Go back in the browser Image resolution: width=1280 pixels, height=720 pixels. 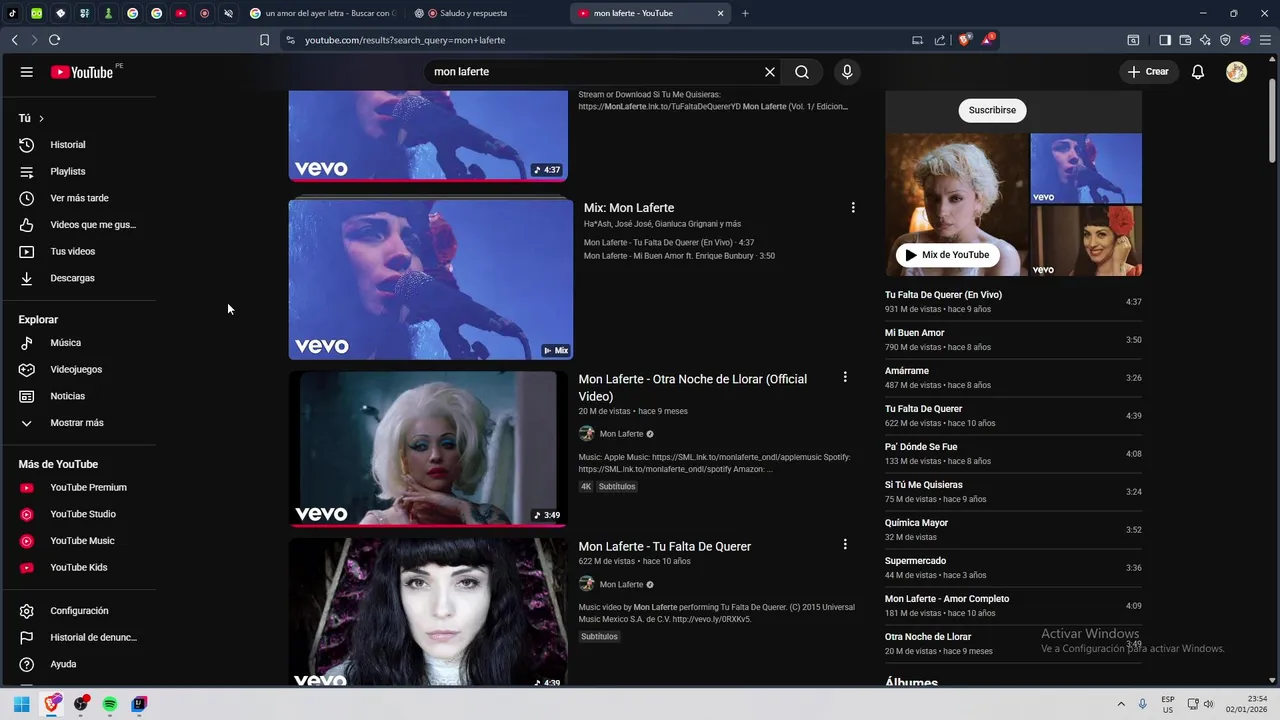[14, 40]
